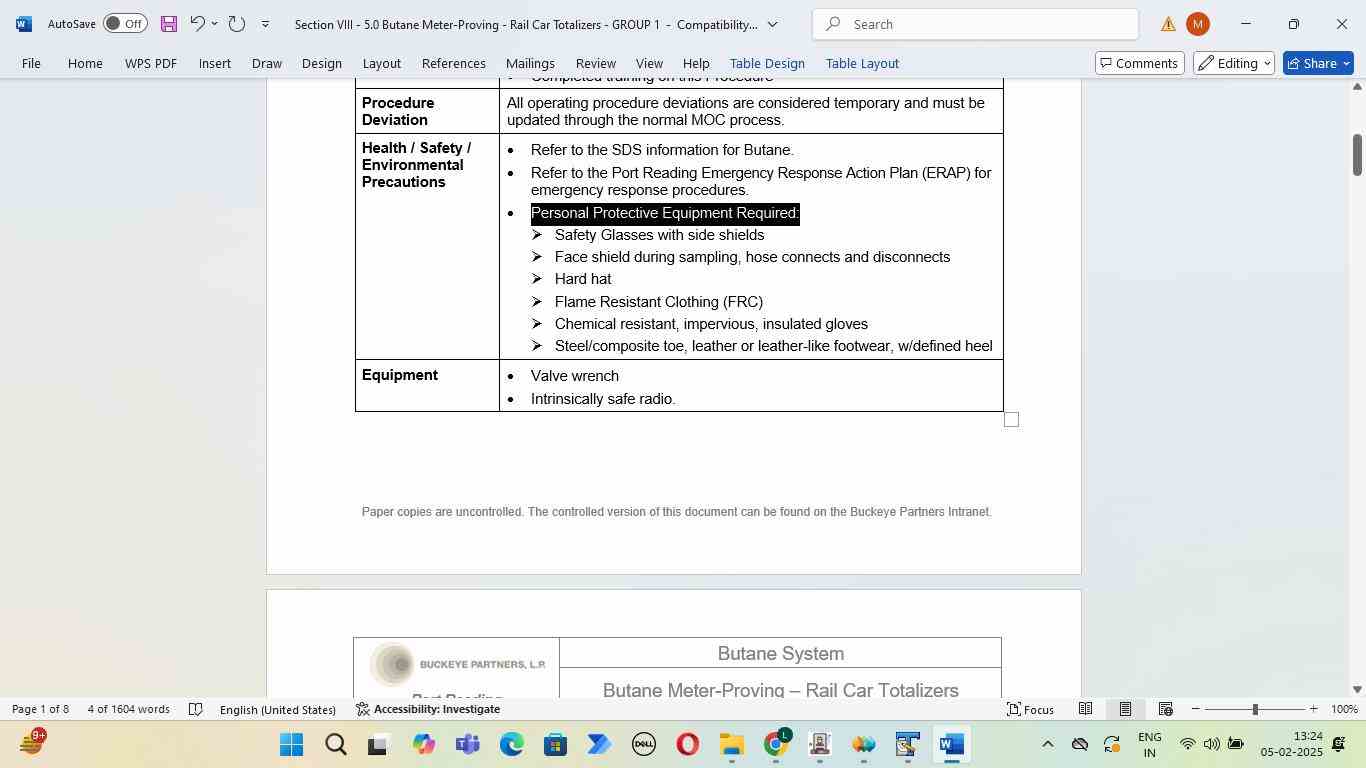Zoom out using the minus icon
This screenshot has height=768, width=1366.
pos(1196,709)
